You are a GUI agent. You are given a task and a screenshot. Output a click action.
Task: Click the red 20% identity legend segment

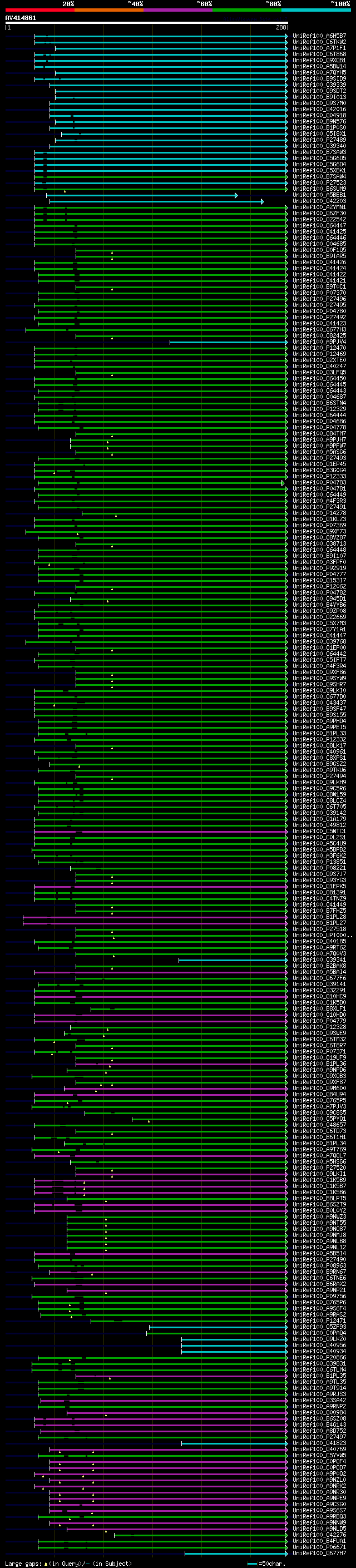pos(39,10)
